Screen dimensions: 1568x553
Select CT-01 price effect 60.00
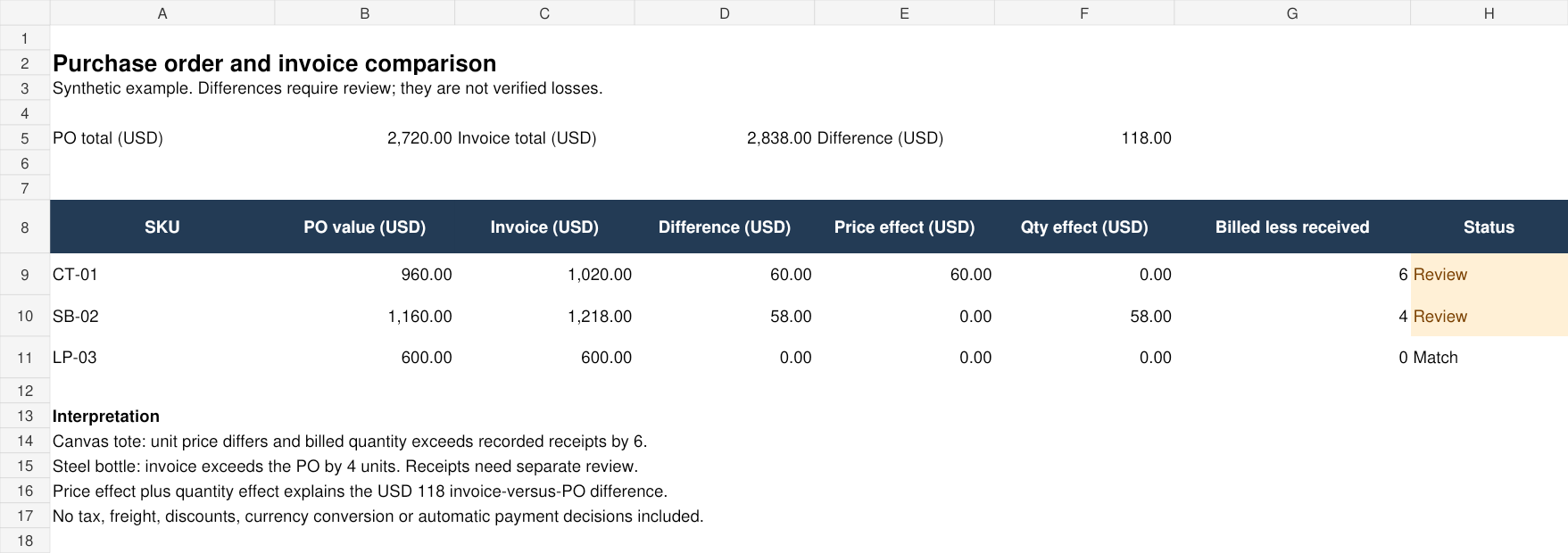[904, 275]
